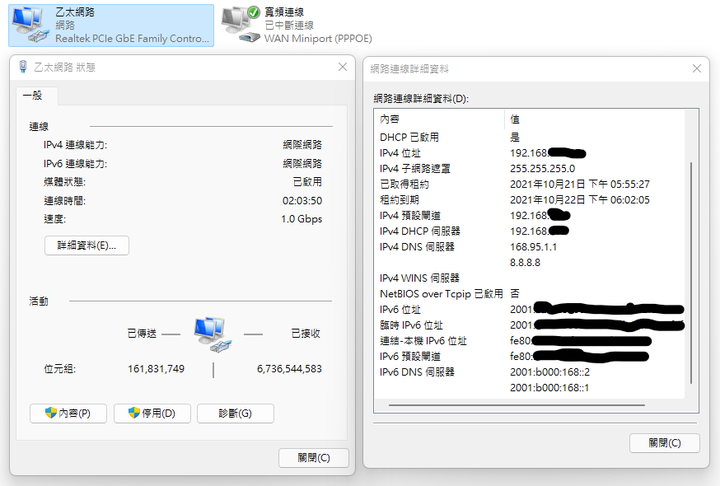Click the value 2001:b000:168::1

549,387
